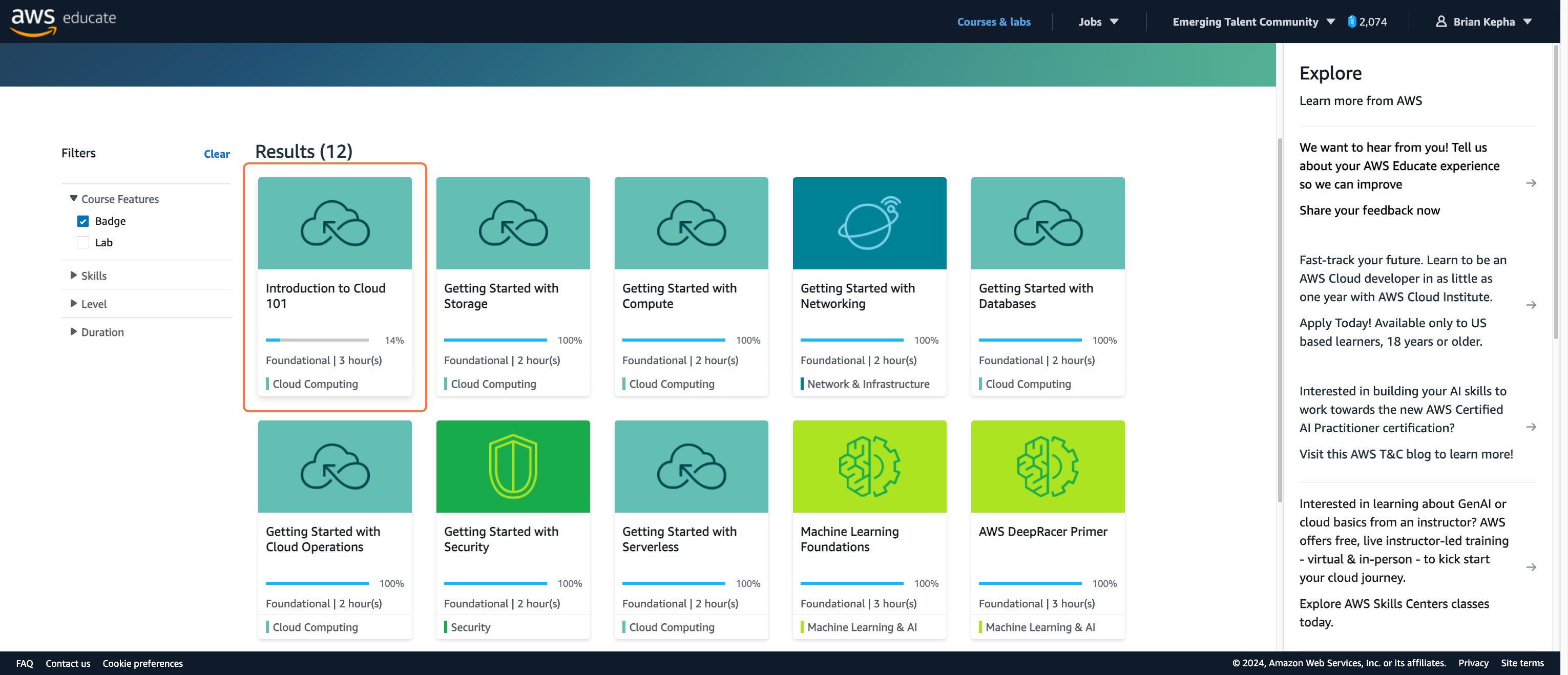Viewport: 1568px width, 675px height.
Task: Go to Courses & labs
Action: point(993,22)
